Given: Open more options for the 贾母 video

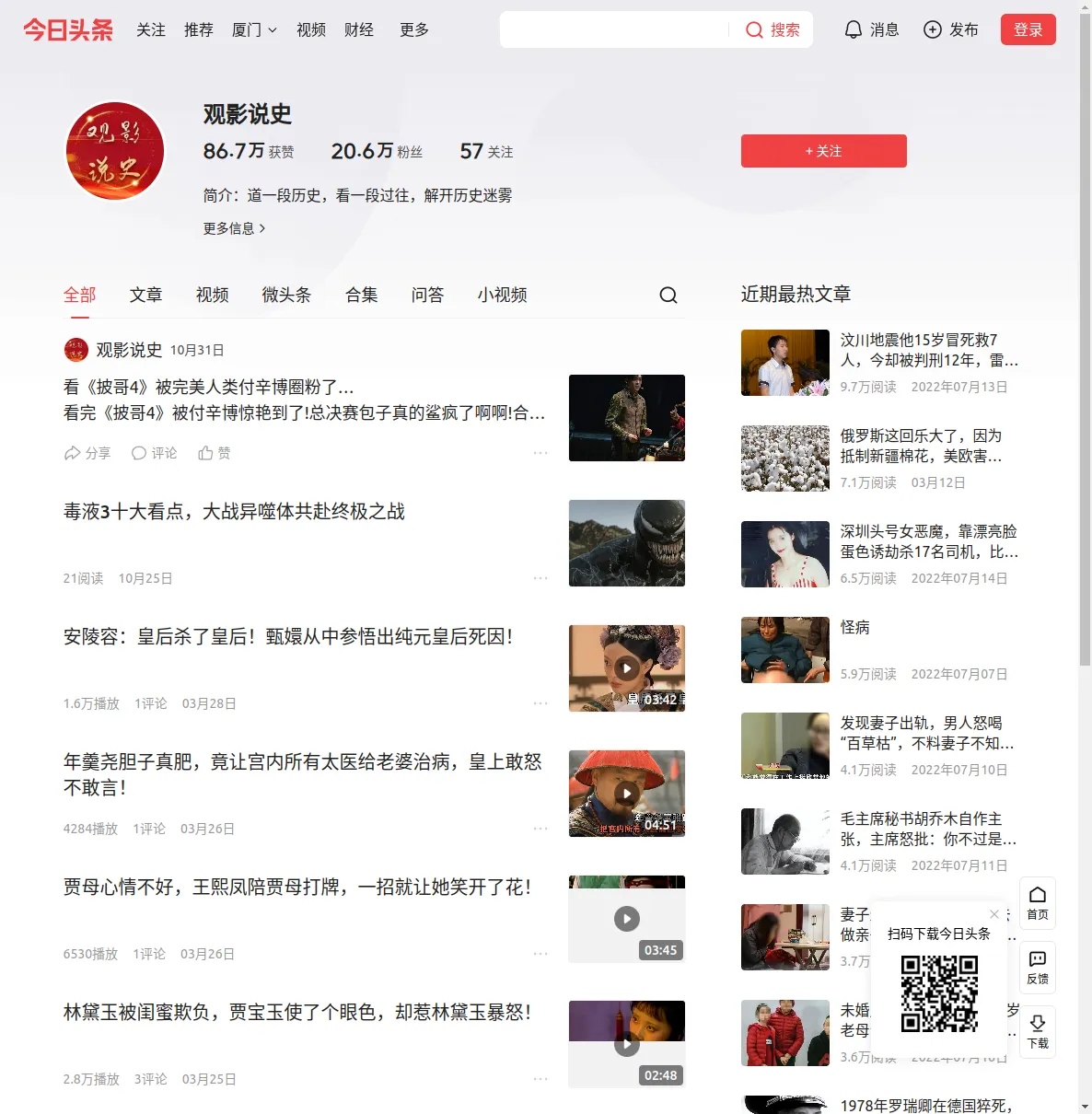Looking at the screenshot, I should tap(540, 954).
